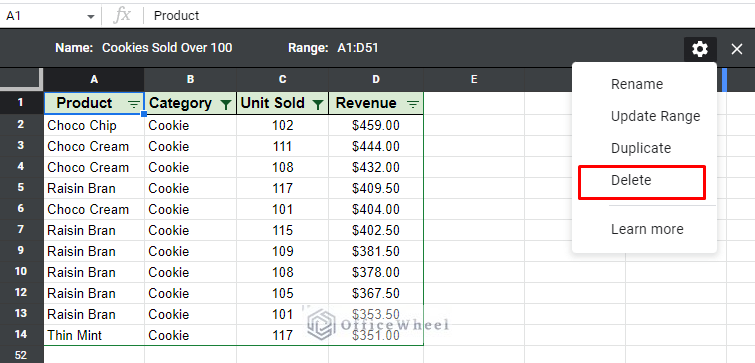Select row 12 header
Image resolution: width=755 pixels, height=363 pixels.
21,293
